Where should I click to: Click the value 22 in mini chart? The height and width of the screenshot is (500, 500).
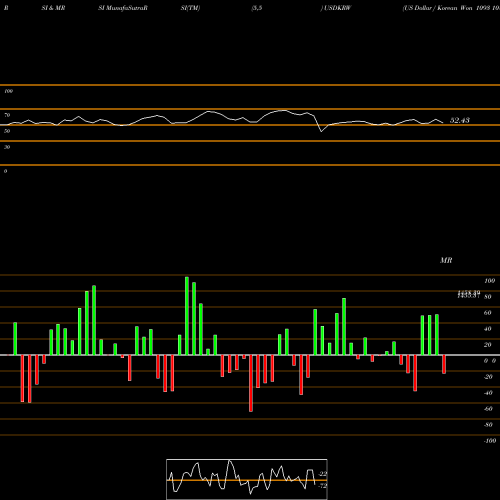tap(323, 474)
